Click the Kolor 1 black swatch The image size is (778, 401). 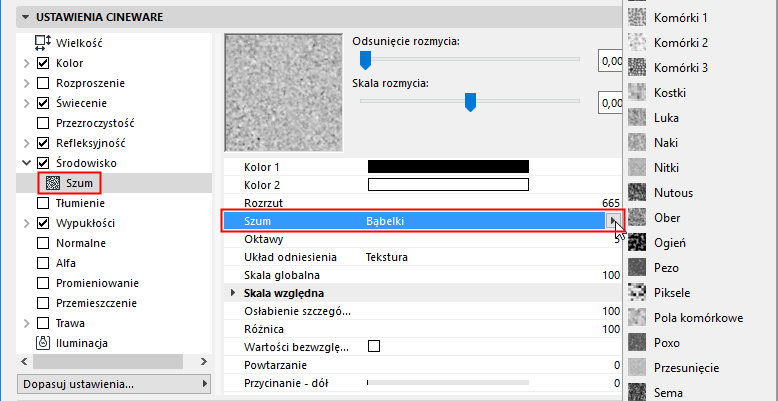click(448, 166)
